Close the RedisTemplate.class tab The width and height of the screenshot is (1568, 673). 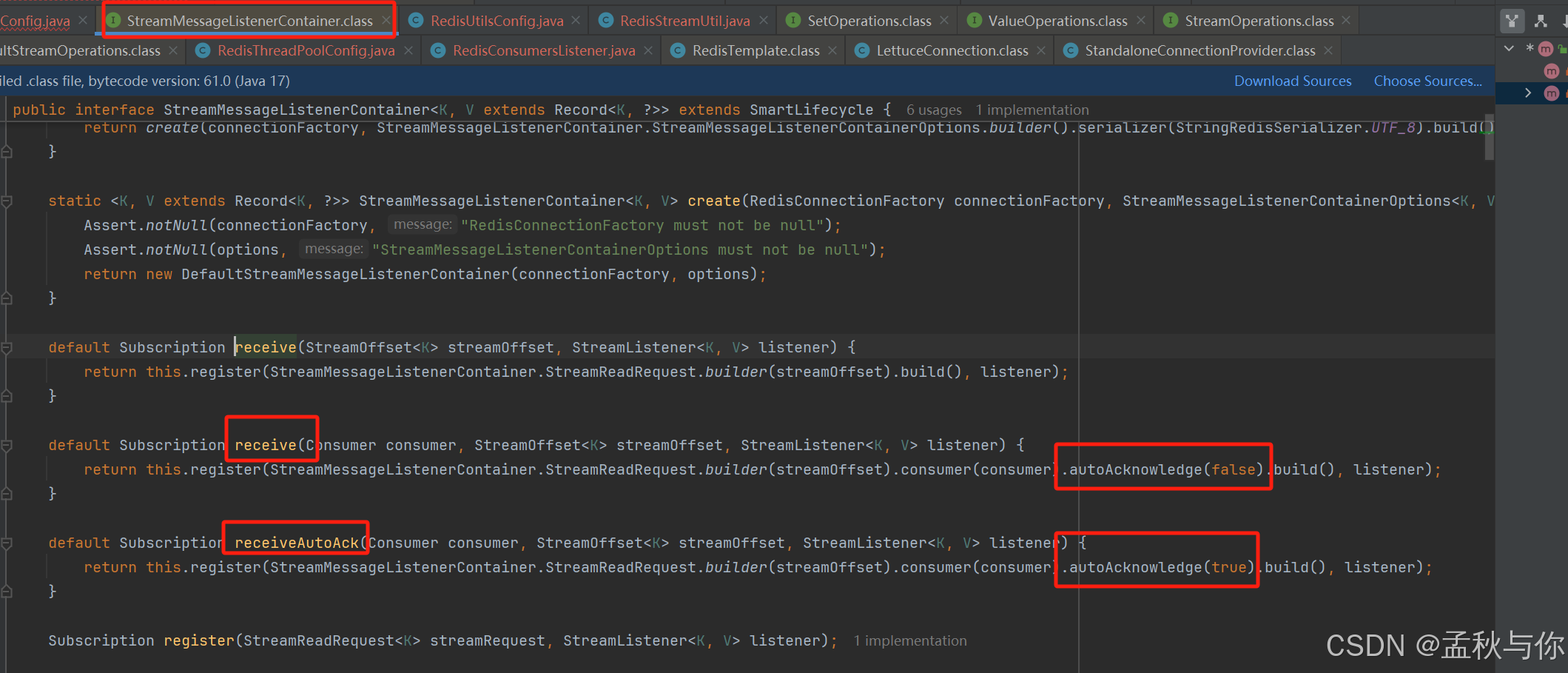tap(832, 50)
